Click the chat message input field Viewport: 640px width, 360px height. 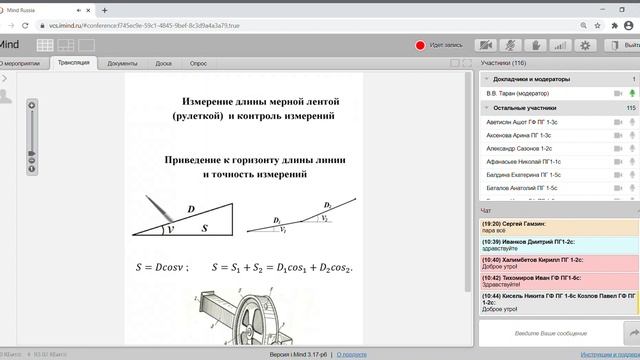(551, 333)
